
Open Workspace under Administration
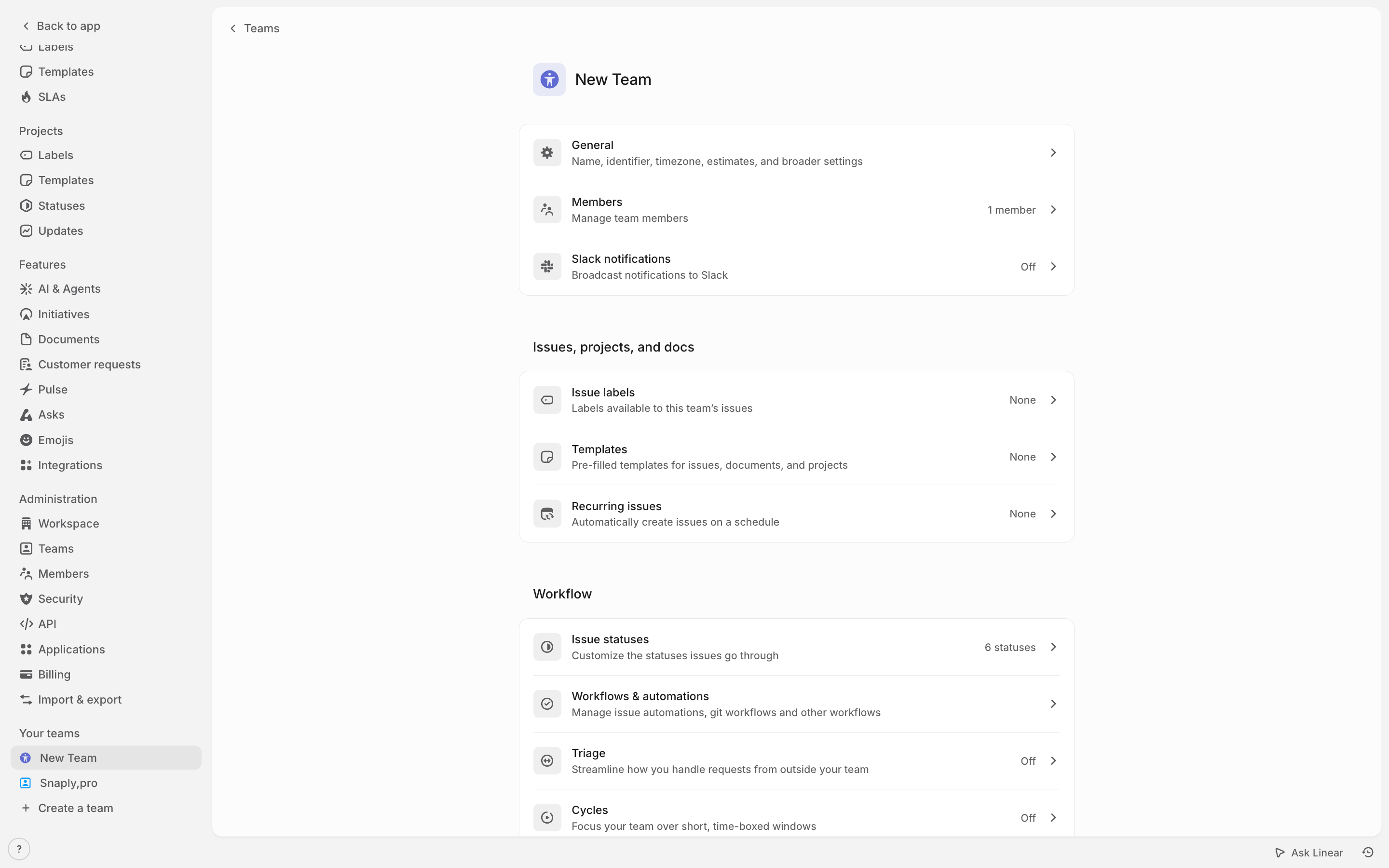[106, 524]
